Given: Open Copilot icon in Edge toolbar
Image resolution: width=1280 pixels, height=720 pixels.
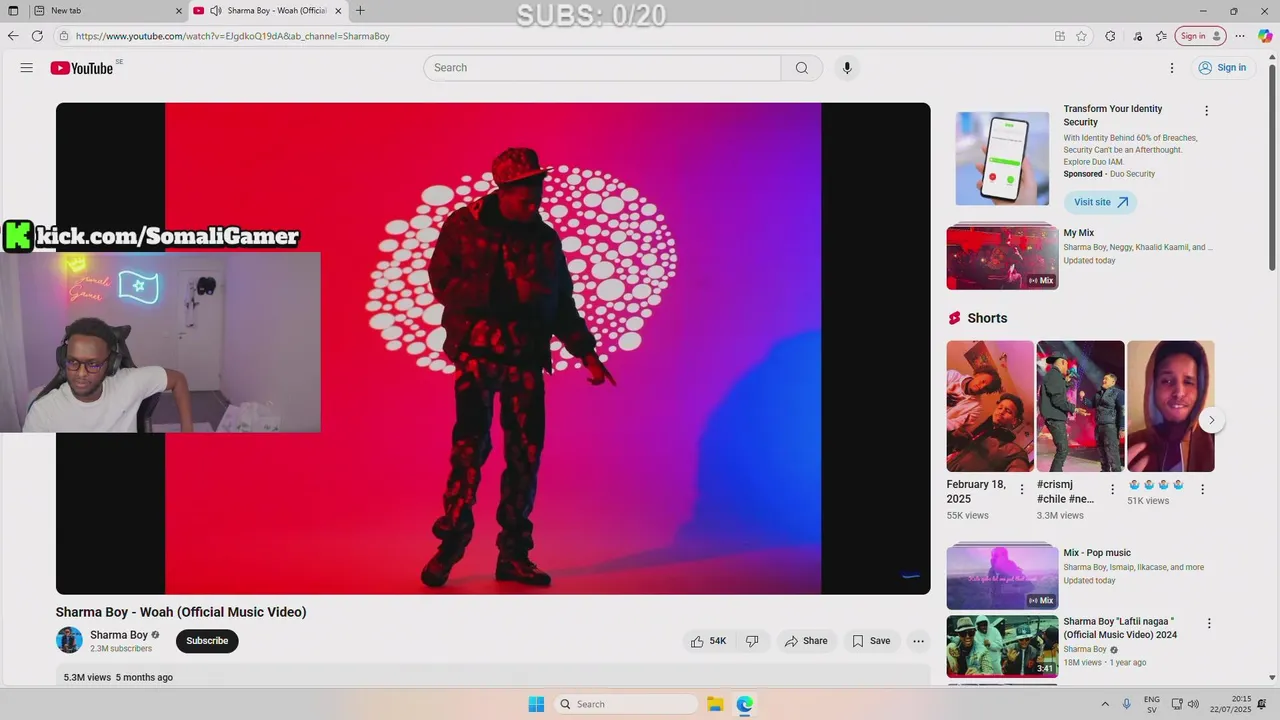Looking at the screenshot, I should click(x=1265, y=36).
